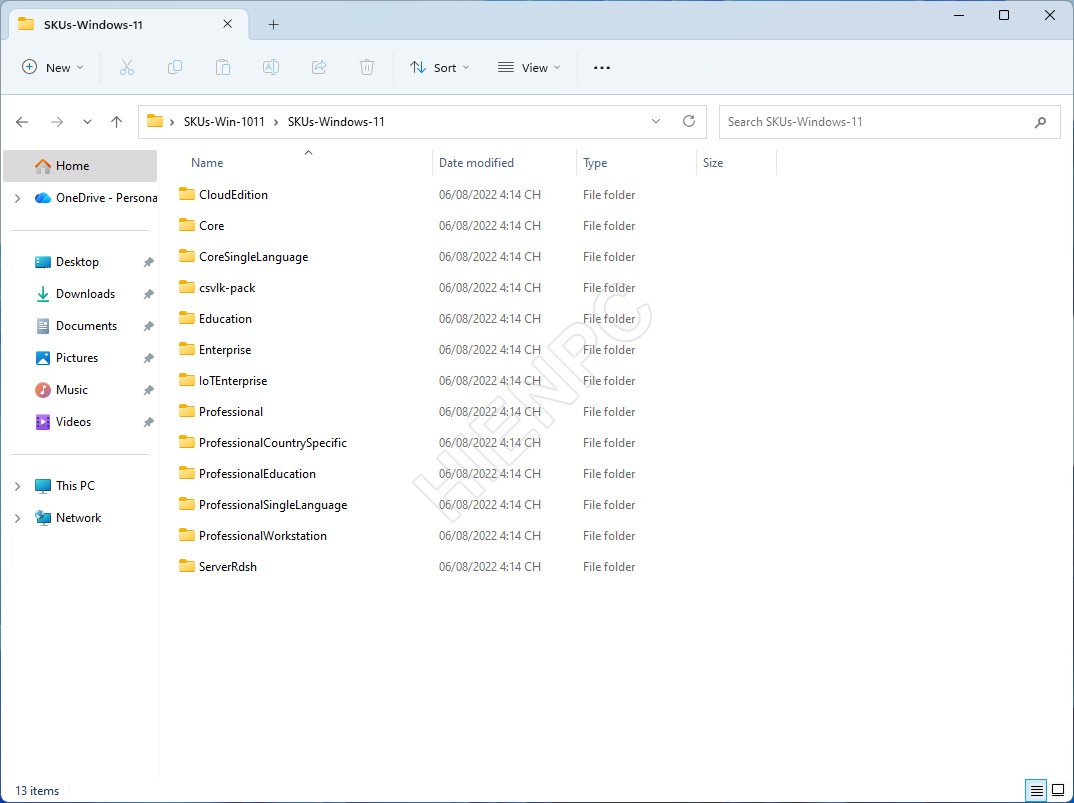
Task: Click the folder icon in address bar
Action: click(155, 121)
